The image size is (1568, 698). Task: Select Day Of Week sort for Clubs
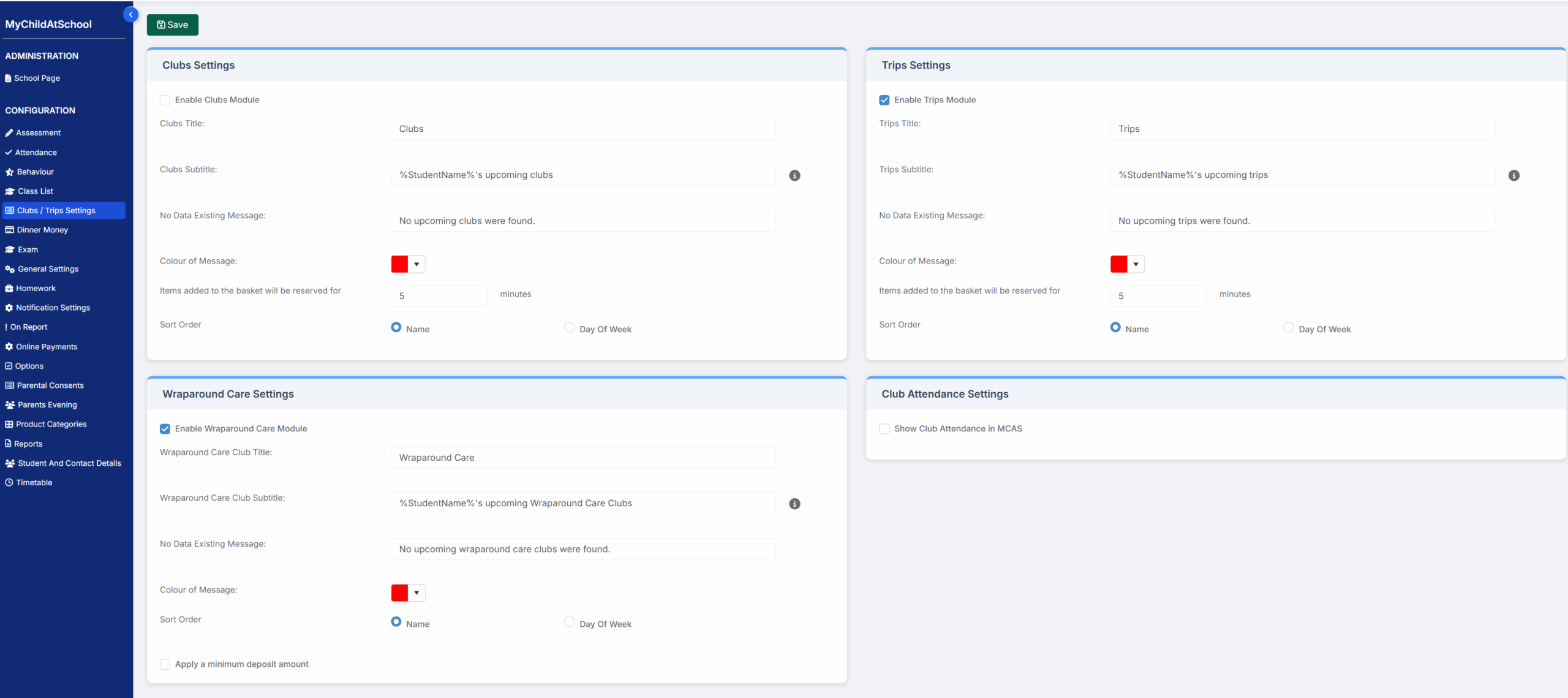point(569,327)
